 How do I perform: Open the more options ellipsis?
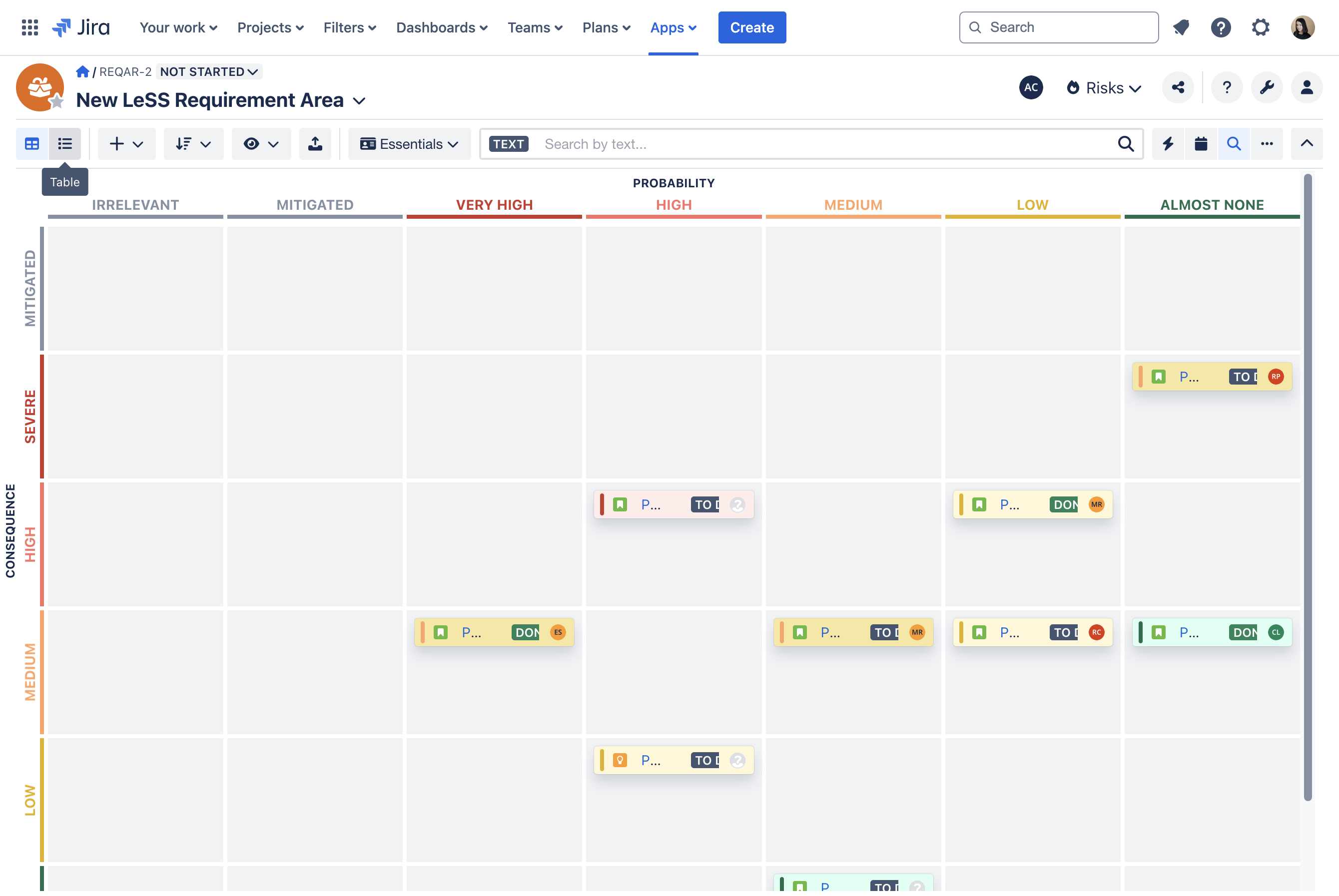pos(1267,144)
